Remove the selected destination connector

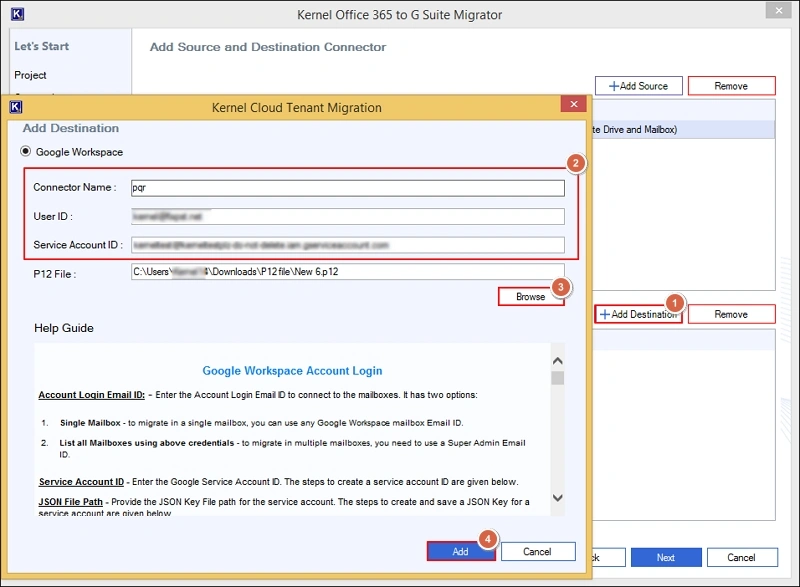point(731,314)
